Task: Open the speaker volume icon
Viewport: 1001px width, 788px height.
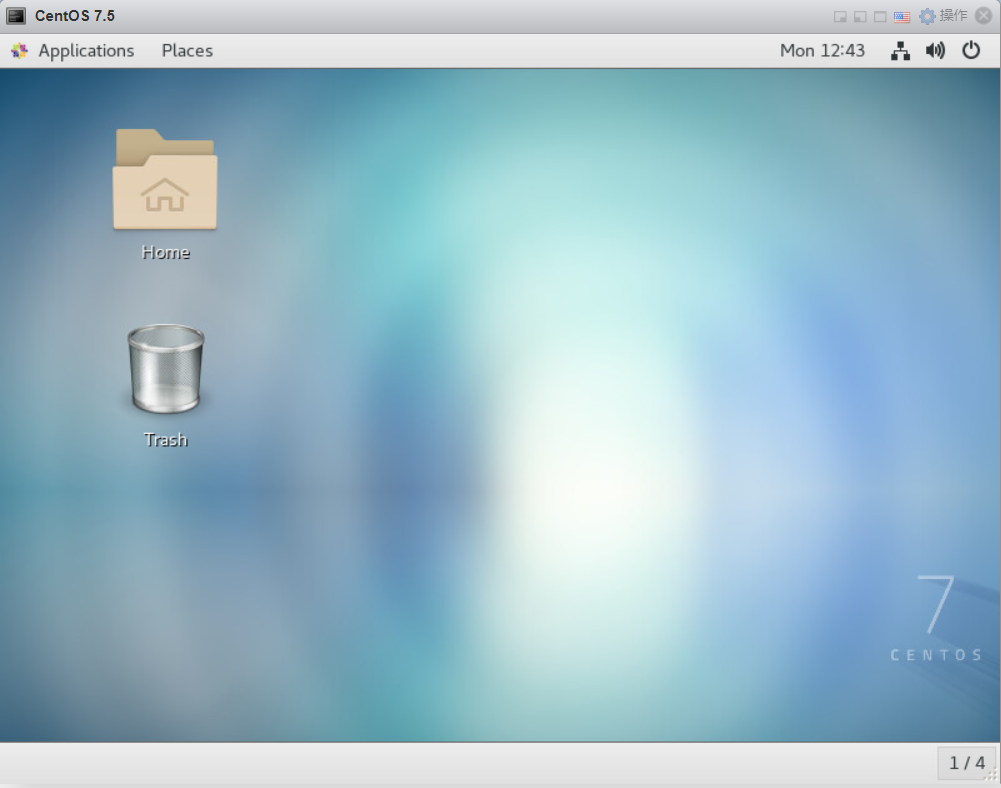Action: [935, 50]
